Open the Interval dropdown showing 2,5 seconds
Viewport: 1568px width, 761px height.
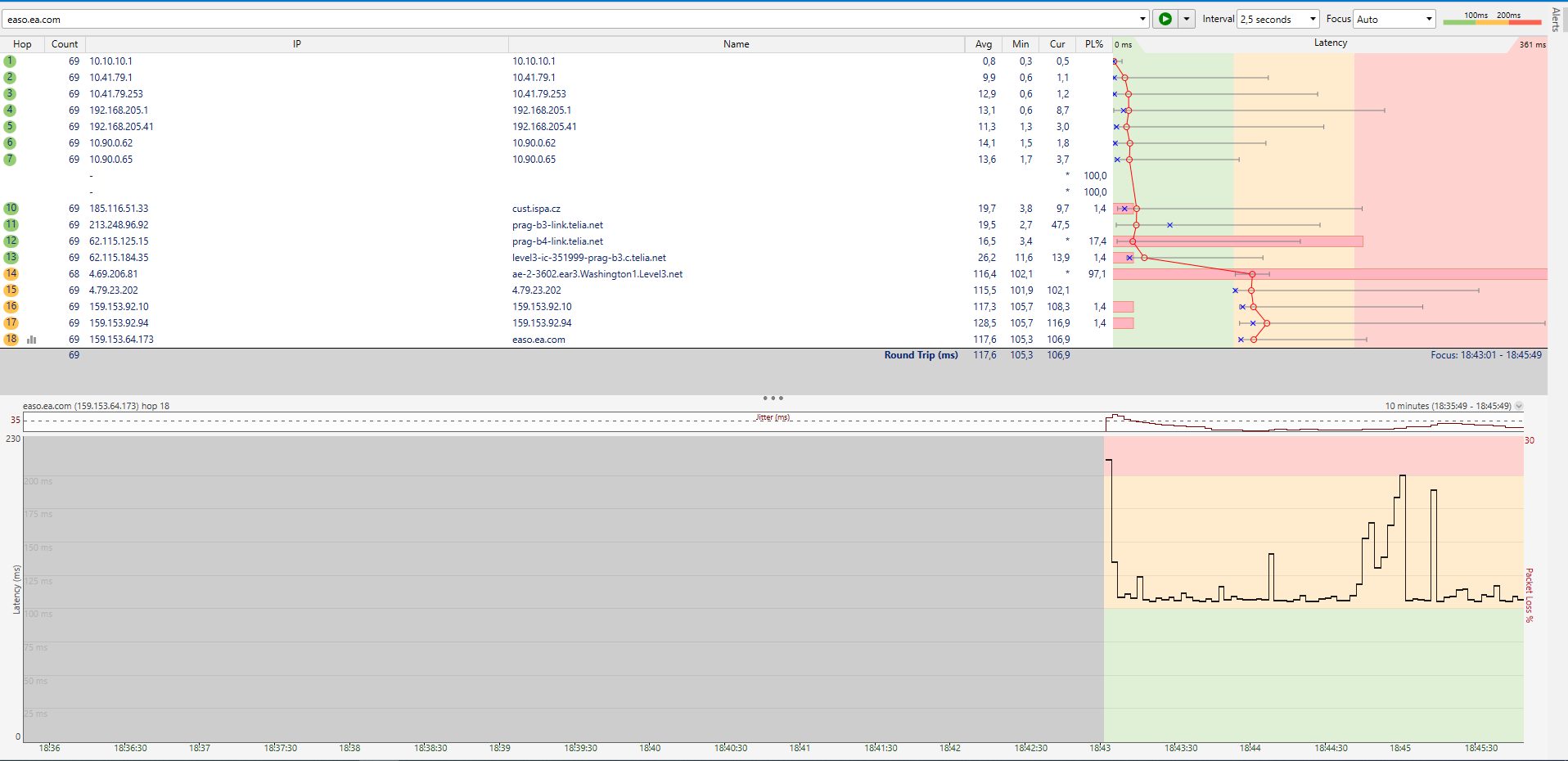point(1277,19)
